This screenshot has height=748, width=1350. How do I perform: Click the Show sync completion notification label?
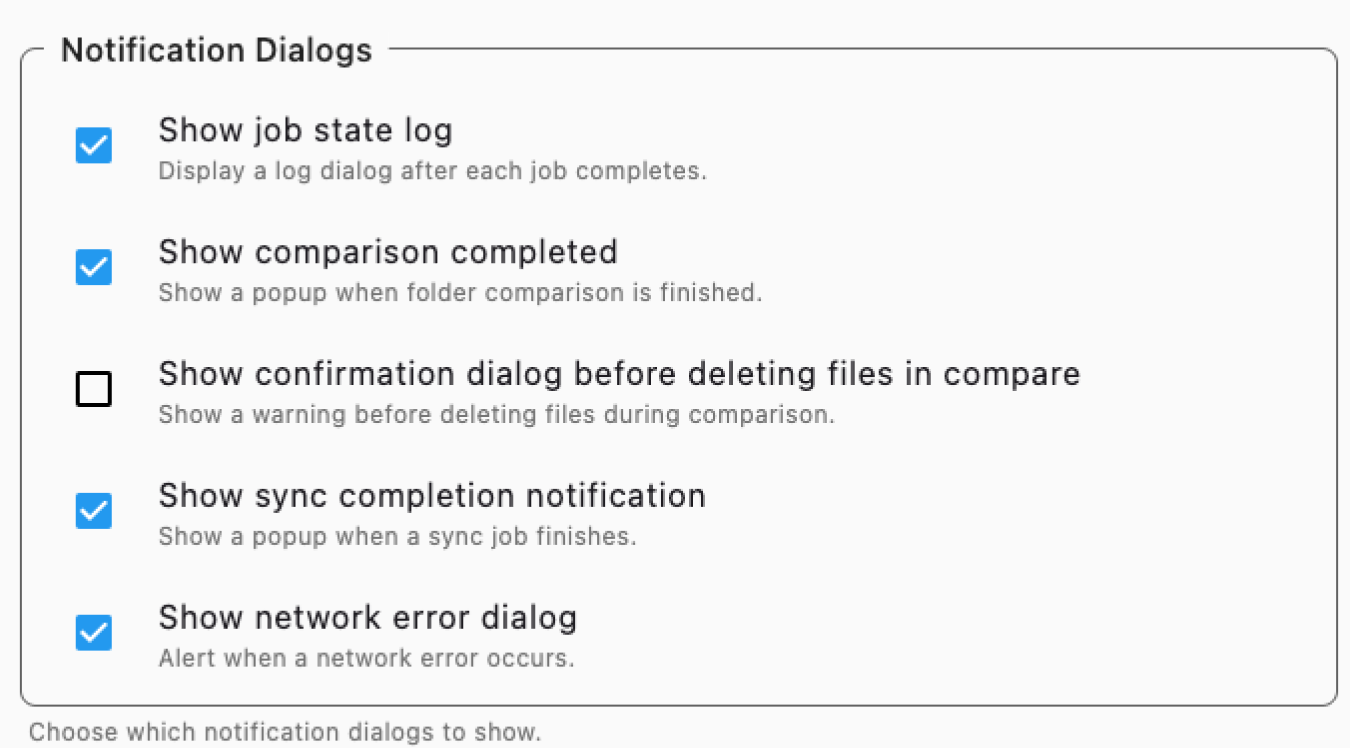pyautogui.click(x=432, y=496)
